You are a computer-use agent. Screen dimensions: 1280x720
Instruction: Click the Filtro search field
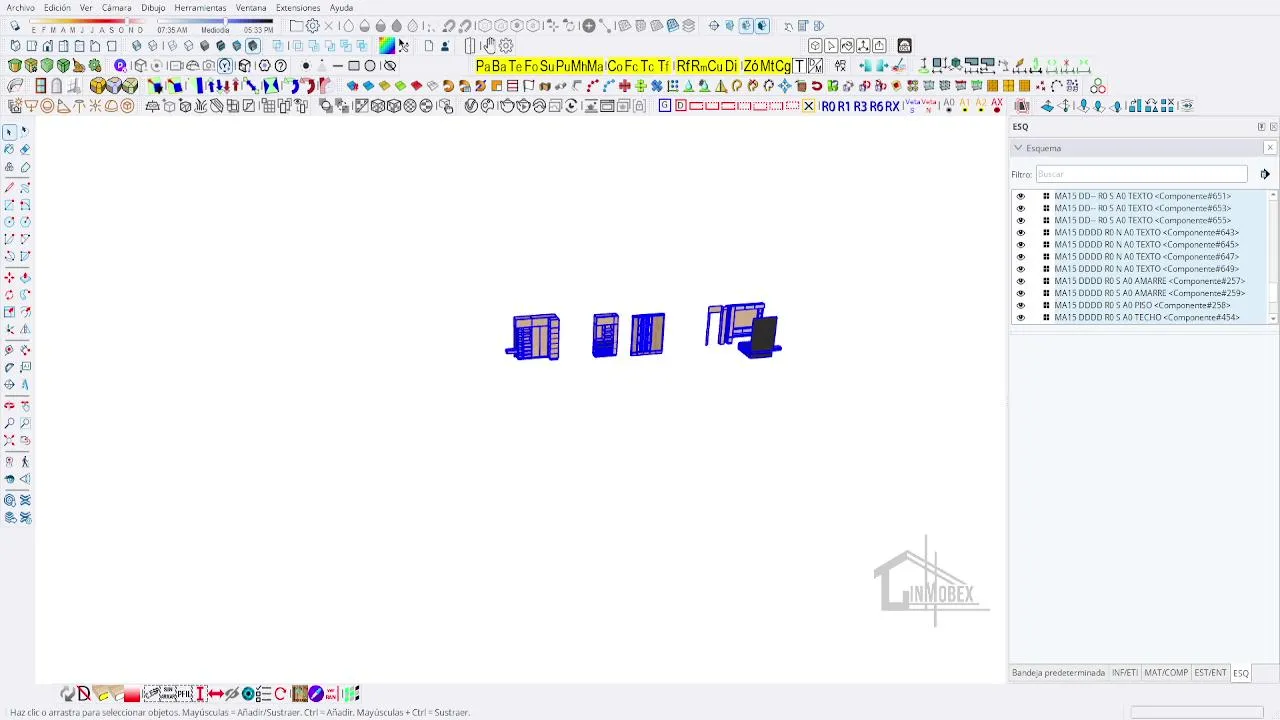coord(1141,174)
